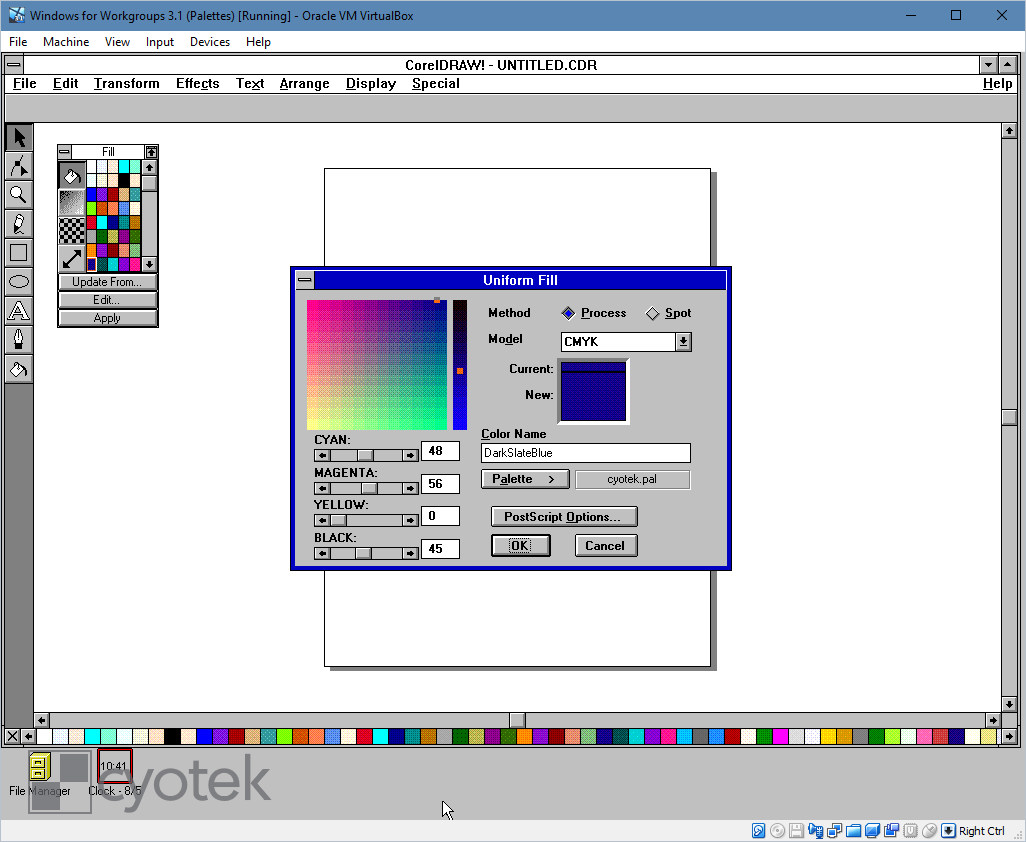
Task: Select the Pencil tool
Action: point(19,223)
